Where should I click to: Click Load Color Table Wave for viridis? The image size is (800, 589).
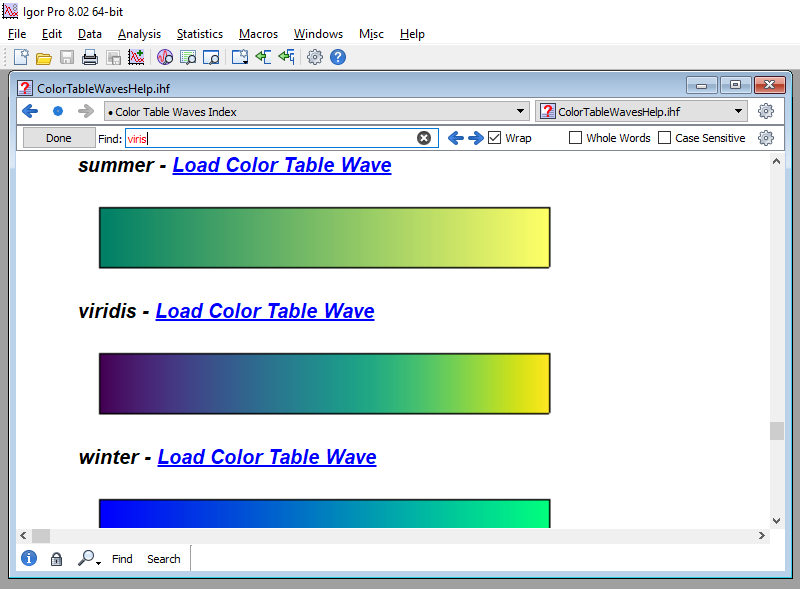pyautogui.click(x=264, y=311)
